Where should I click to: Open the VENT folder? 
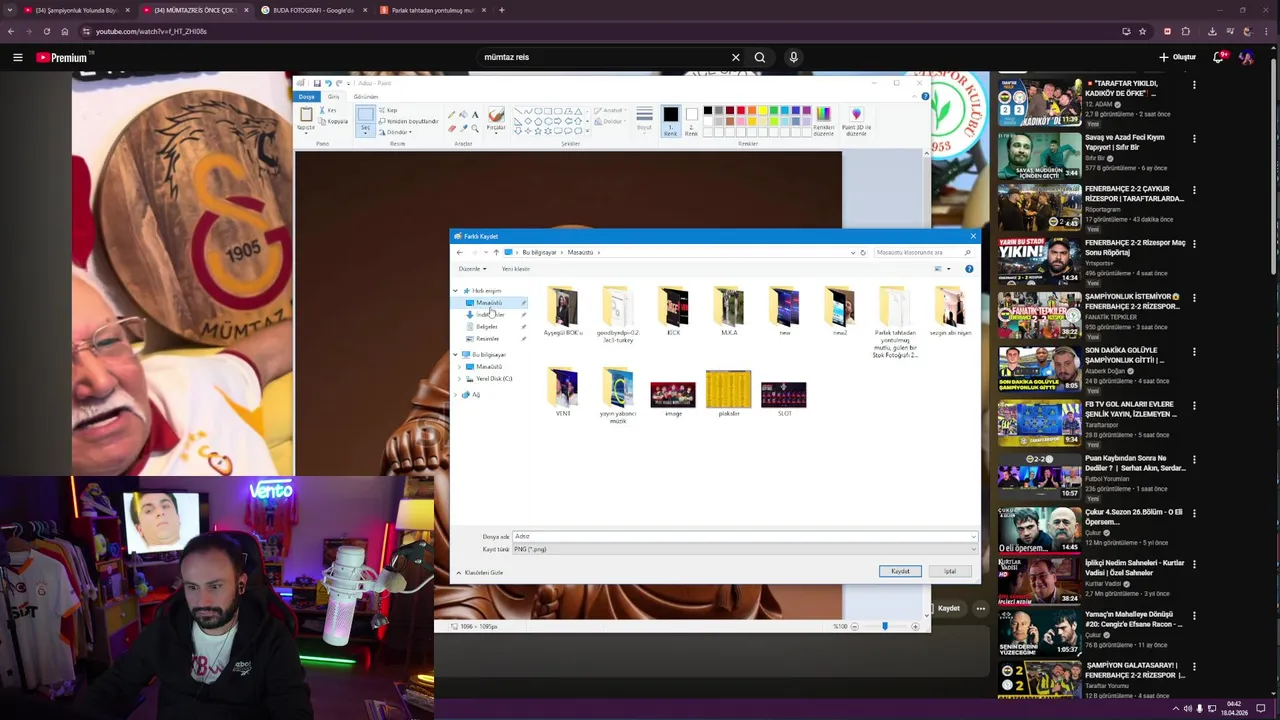563,392
